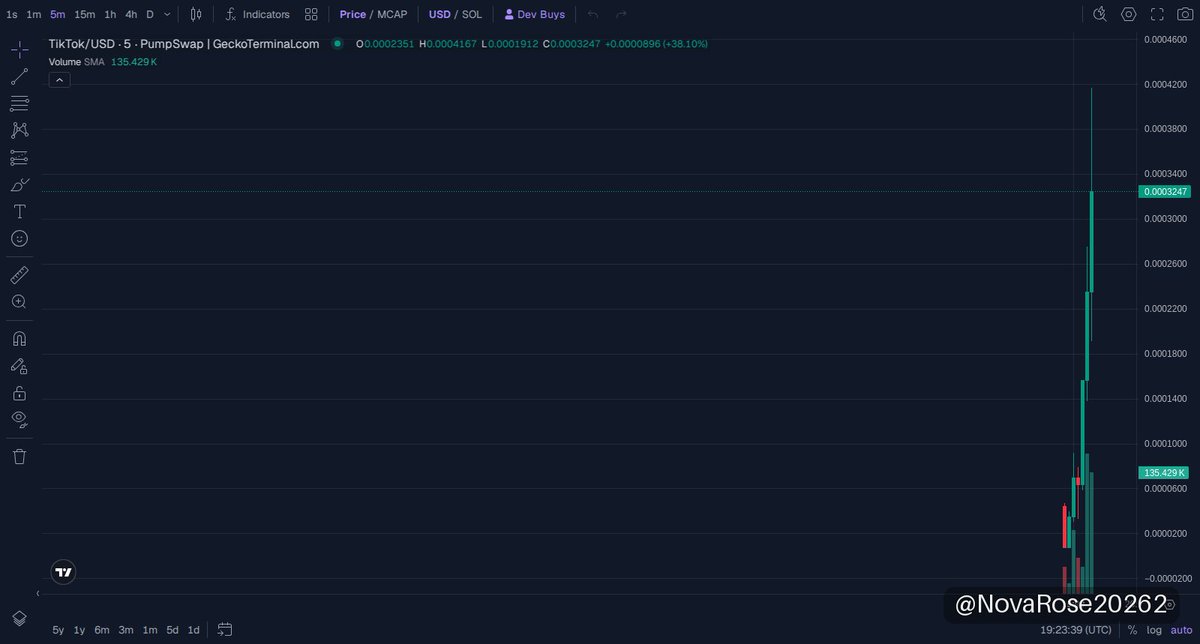Open the object tree layers panel
The image size is (1200, 644).
tap(19, 618)
